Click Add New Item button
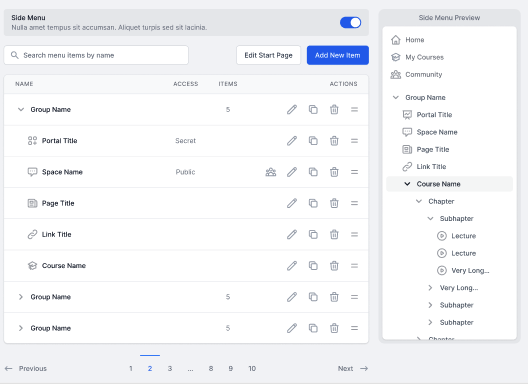528x384 pixels. [x=338, y=55]
